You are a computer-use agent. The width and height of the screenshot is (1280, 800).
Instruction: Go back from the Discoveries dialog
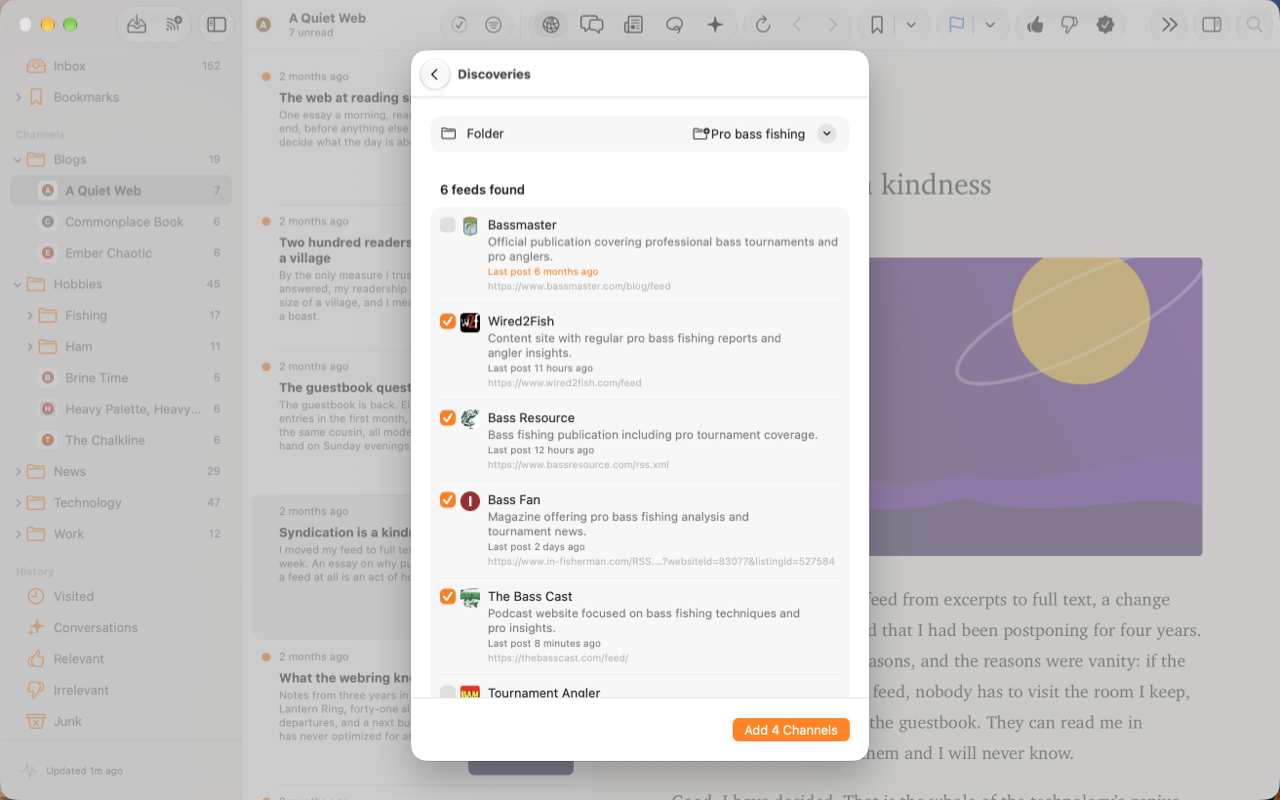click(x=435, y=75)
